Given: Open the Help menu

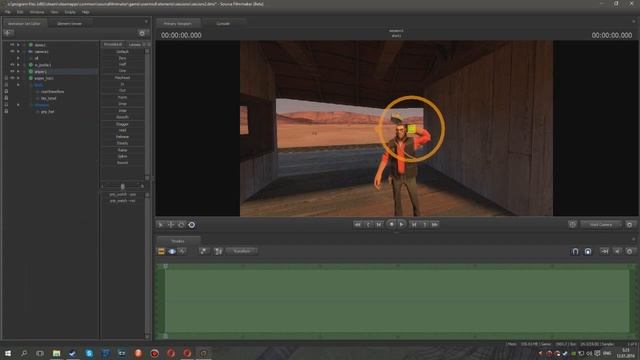Looking at the screenshot, I should 86,12.
